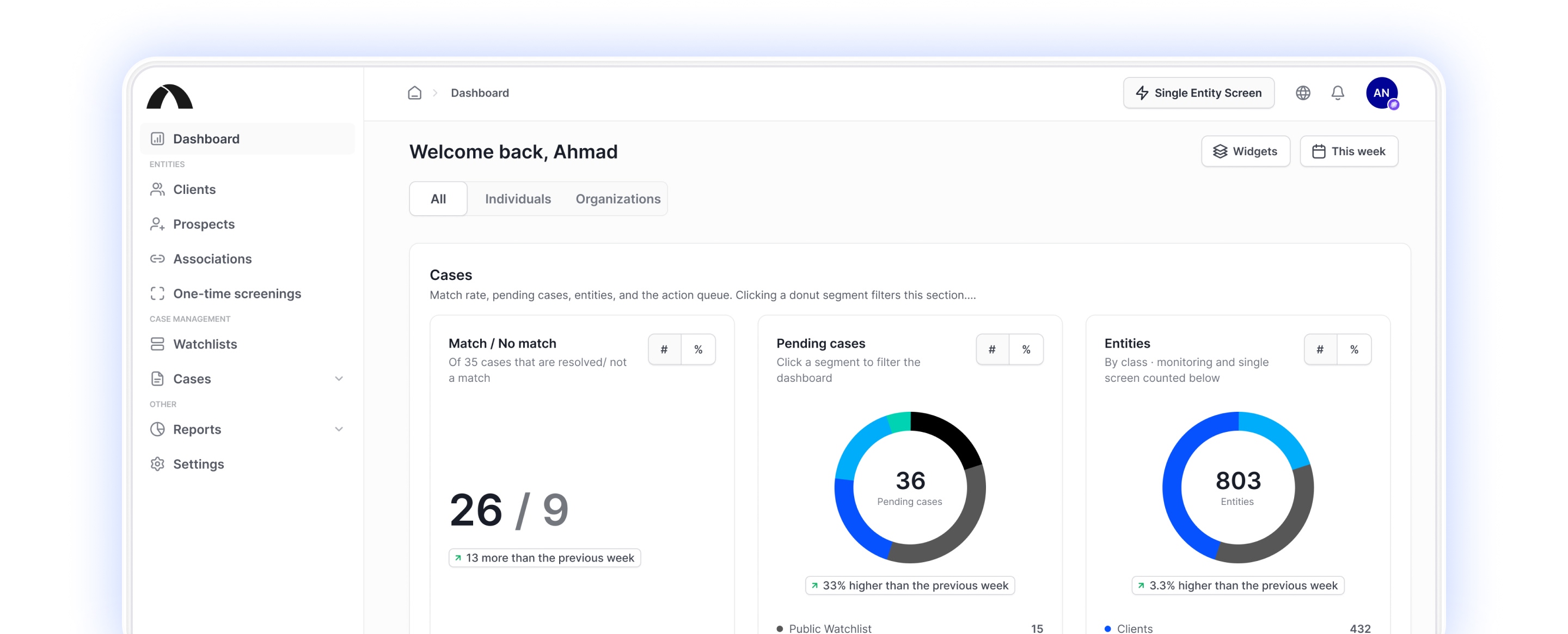Open Watchlists in the sidebar
The height and width of the screenshot is (634, 1568).
pos(248,344)
